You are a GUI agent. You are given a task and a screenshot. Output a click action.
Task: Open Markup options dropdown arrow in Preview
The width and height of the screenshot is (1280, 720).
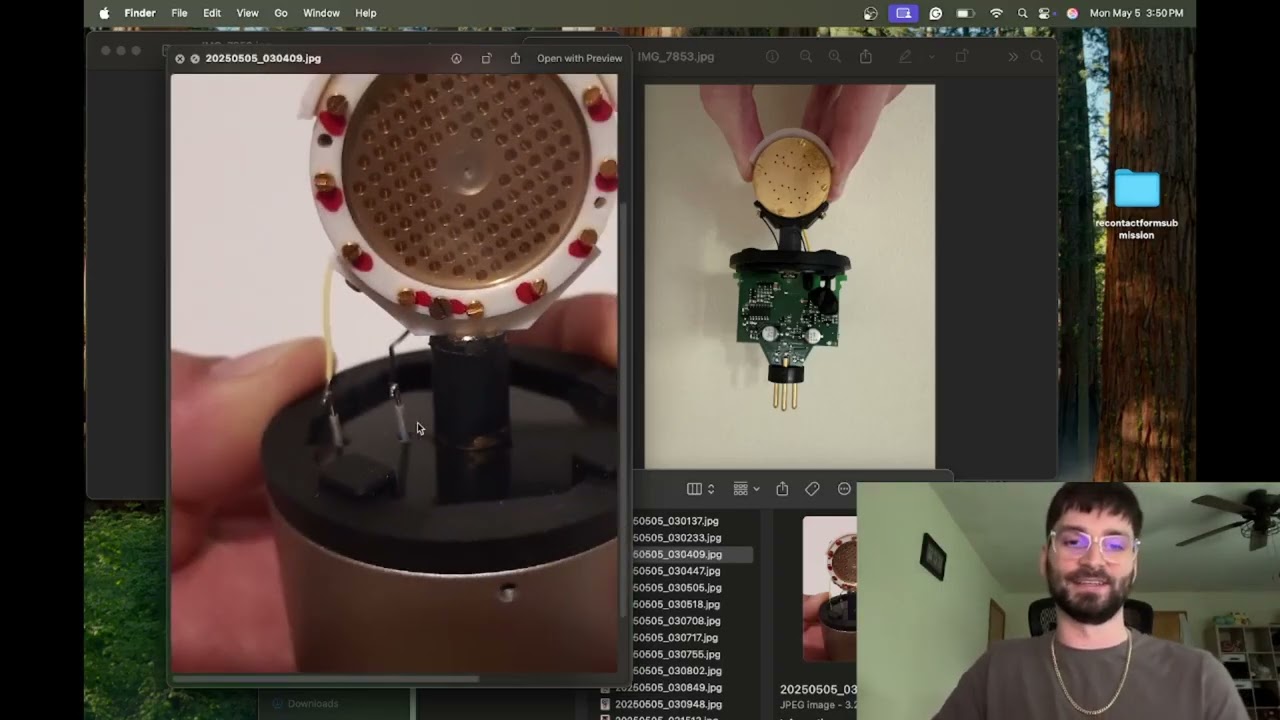coord(931,57)
